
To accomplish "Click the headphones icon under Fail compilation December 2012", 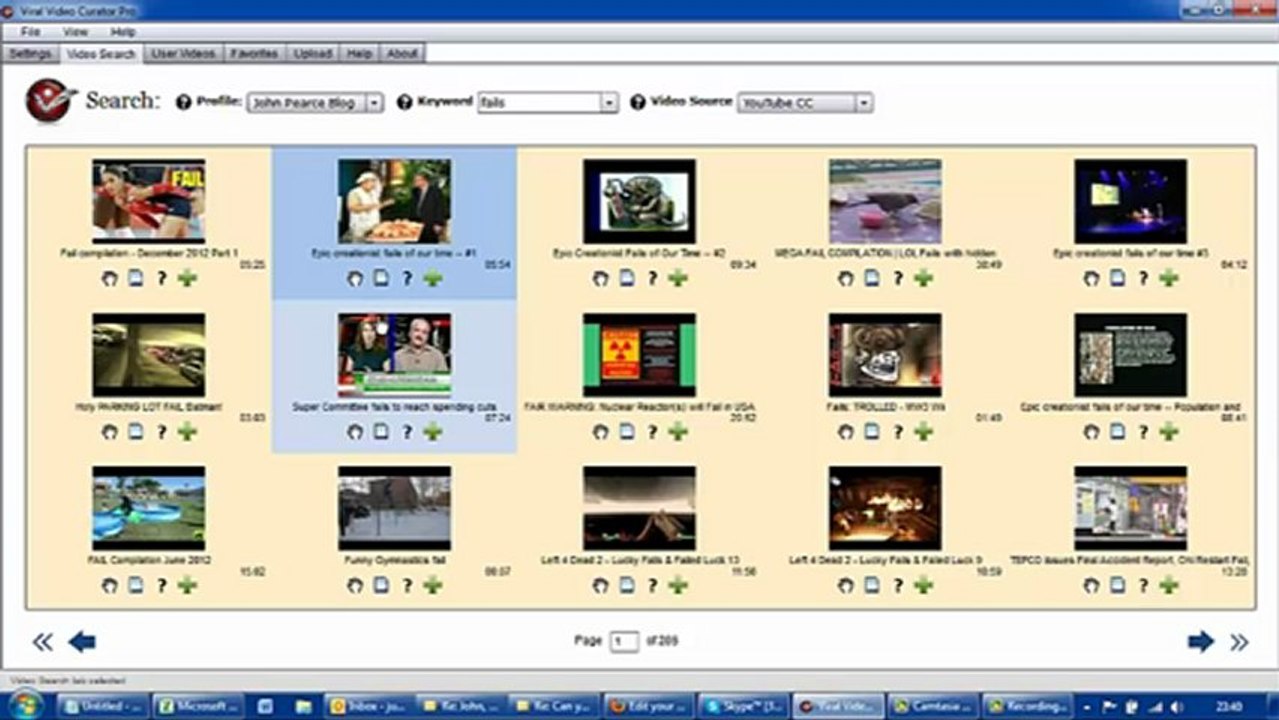I will coord(110,278).
